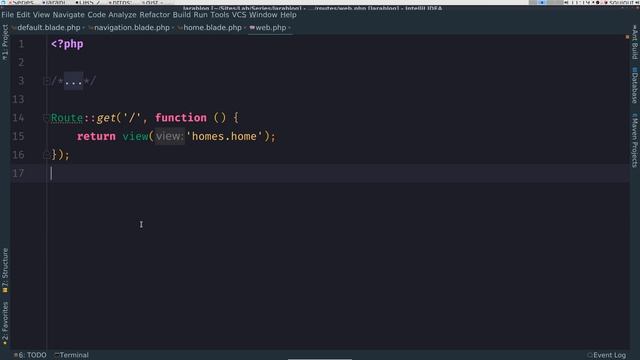Open the Build menu

pos(181,15)
